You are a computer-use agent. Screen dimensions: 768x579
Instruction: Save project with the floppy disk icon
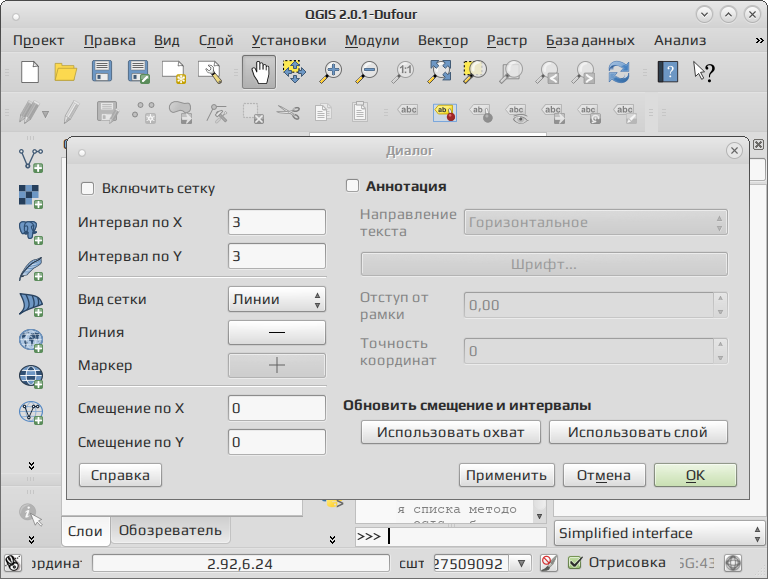point(102,72)
